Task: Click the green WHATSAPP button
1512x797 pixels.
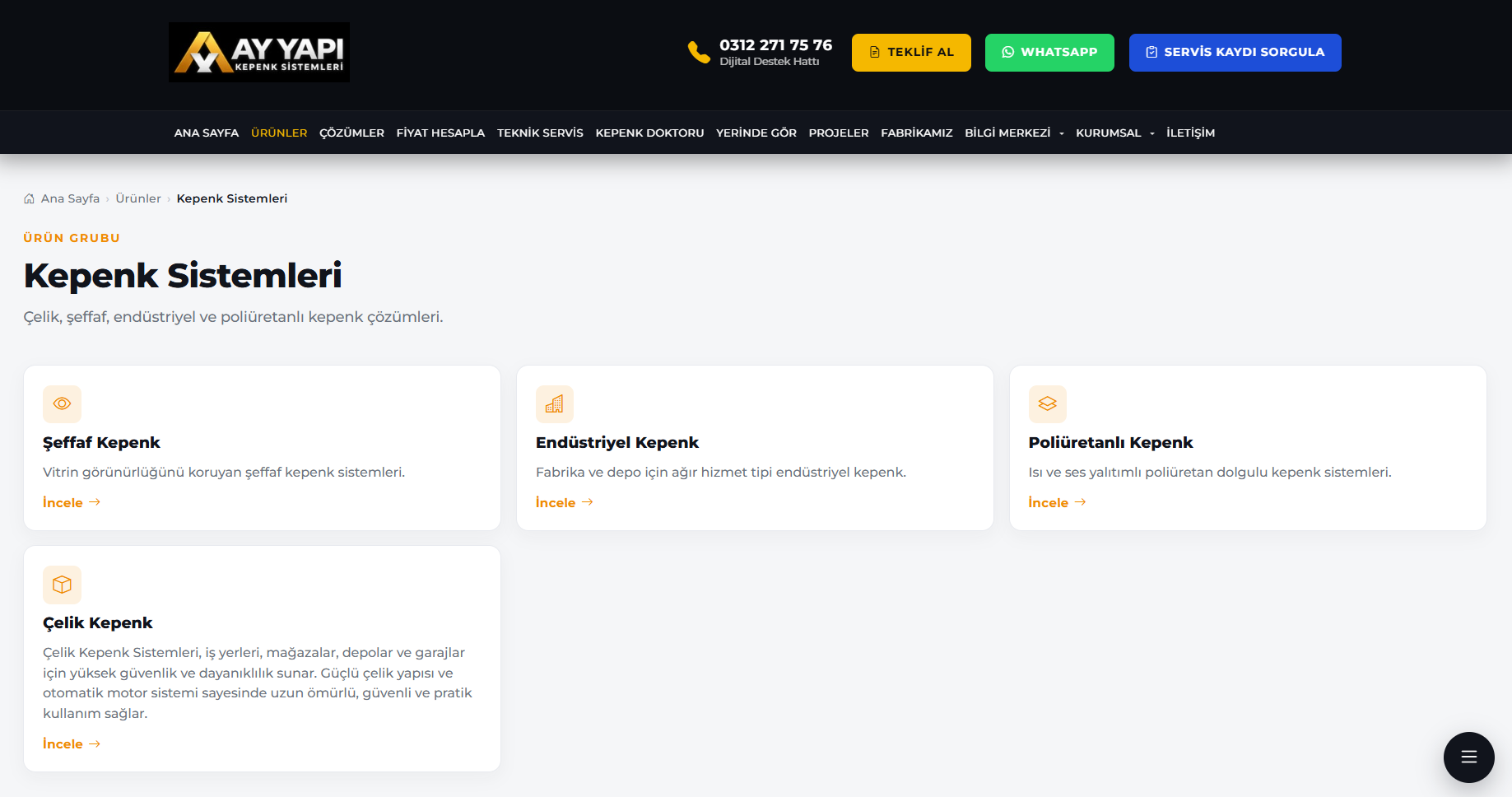Action: (x=1049, y=53)
